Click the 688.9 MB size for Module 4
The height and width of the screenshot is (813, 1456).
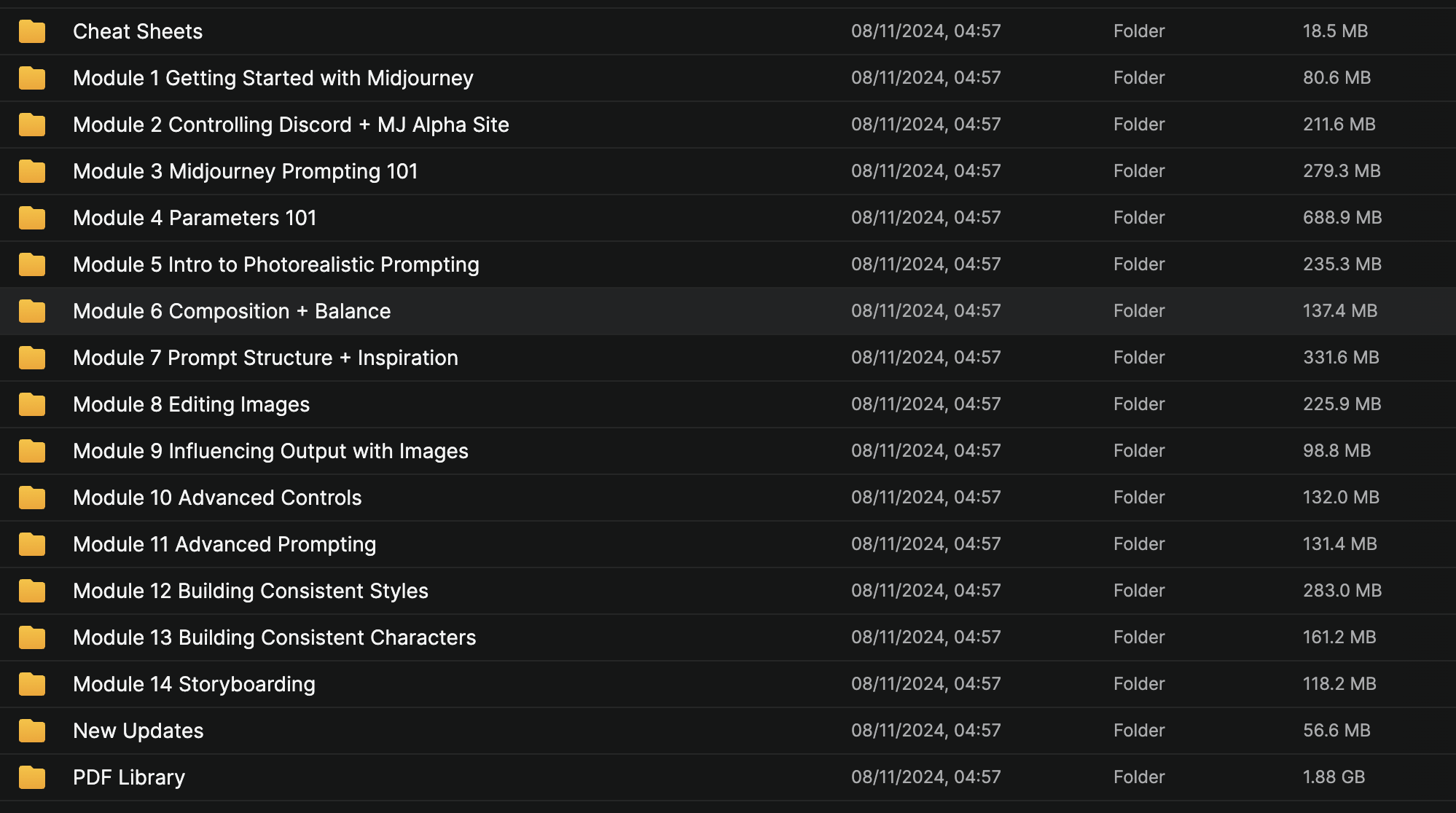1342,218
